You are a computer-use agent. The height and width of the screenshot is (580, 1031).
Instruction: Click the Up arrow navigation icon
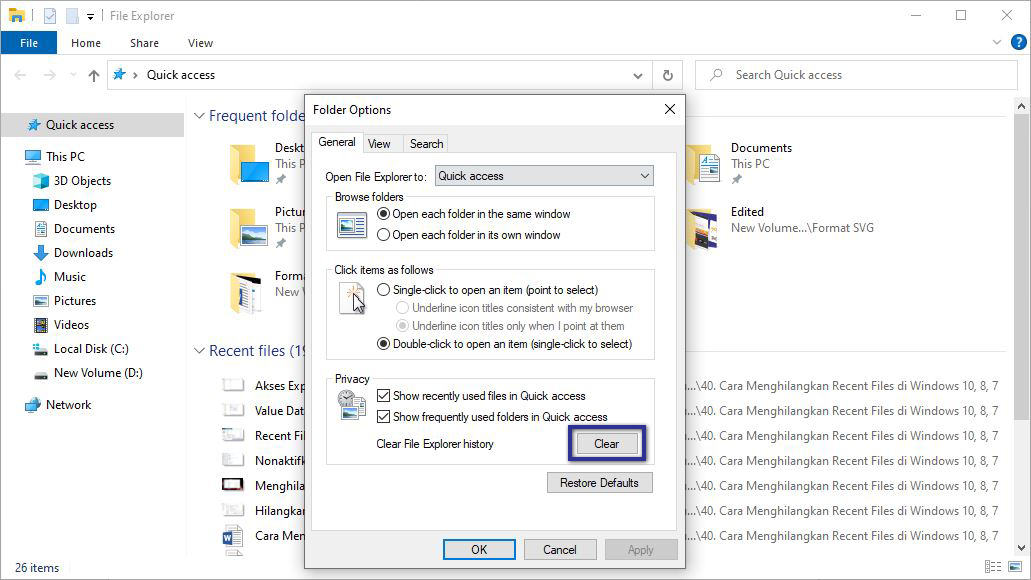point(93,75)
